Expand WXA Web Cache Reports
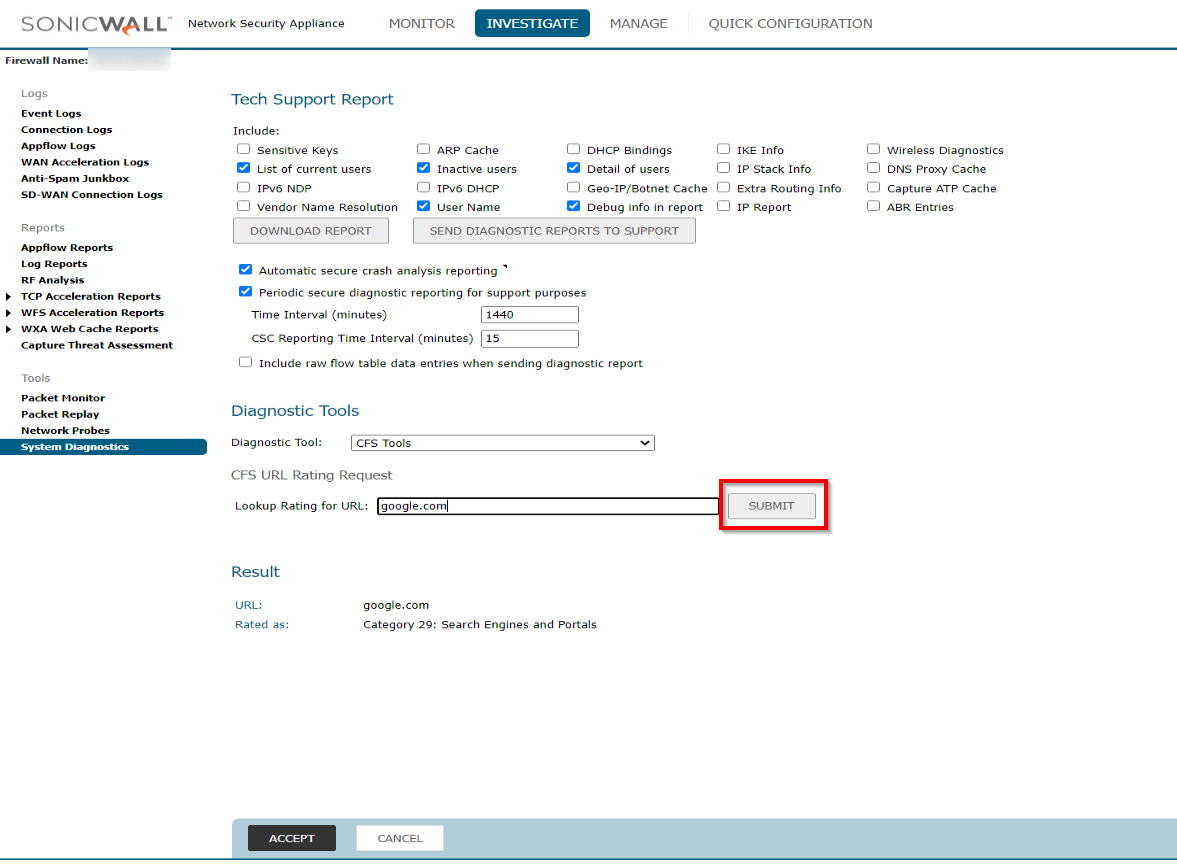 9,329
